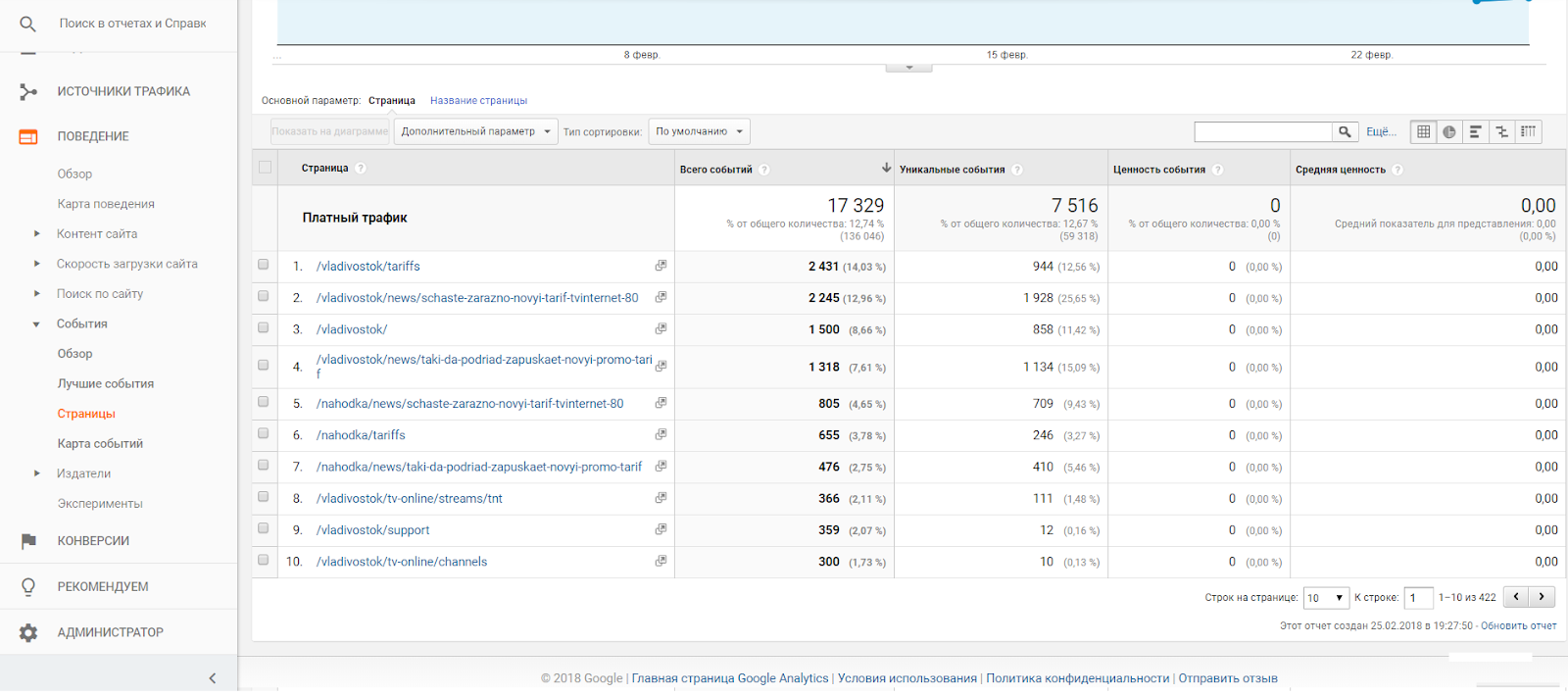Check the box for /nahodka/tariffs row
This screenshot has width=1568, height=695.
(x=263, y=433)
